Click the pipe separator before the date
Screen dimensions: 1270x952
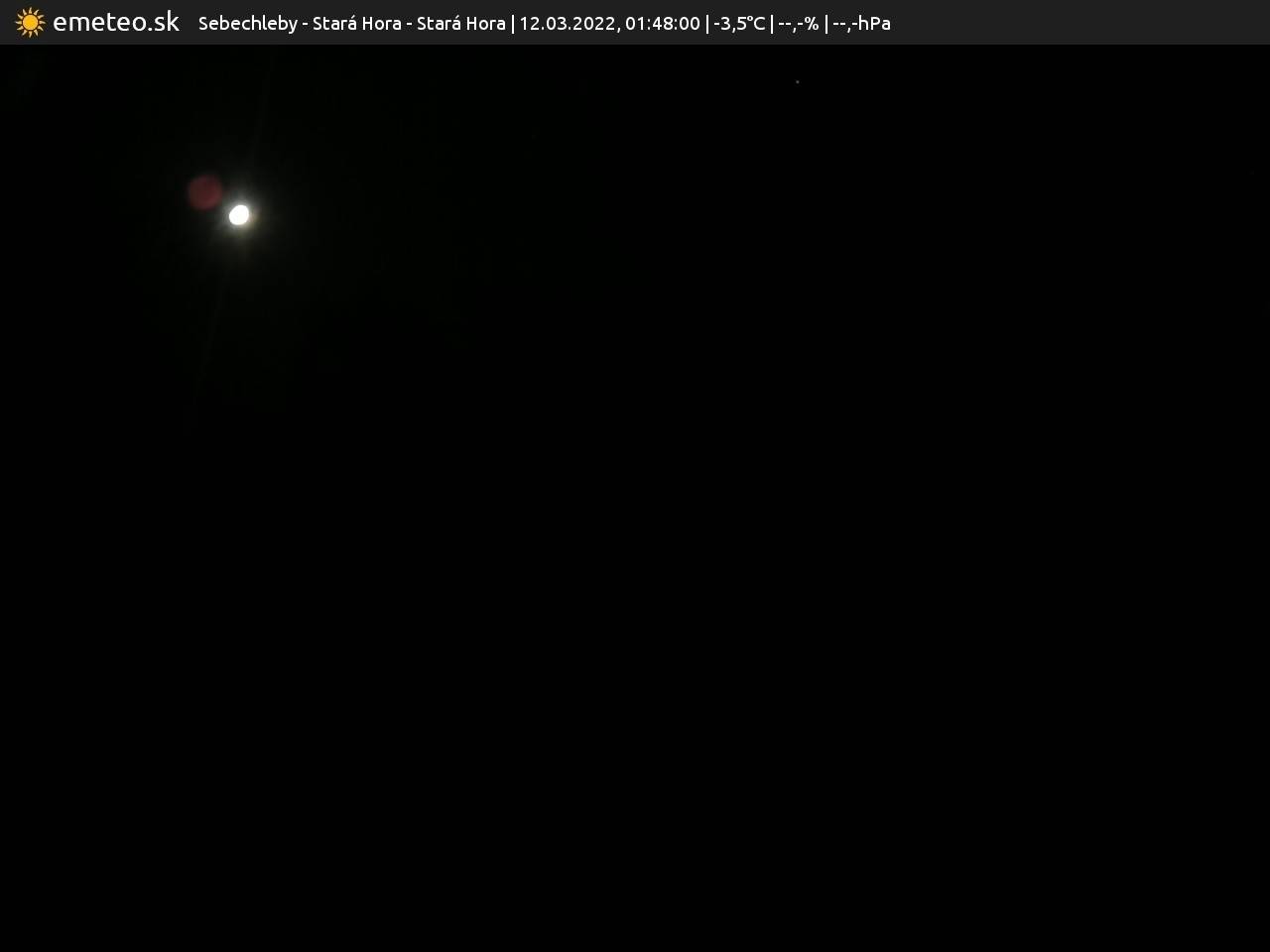[x=513, y=23]
